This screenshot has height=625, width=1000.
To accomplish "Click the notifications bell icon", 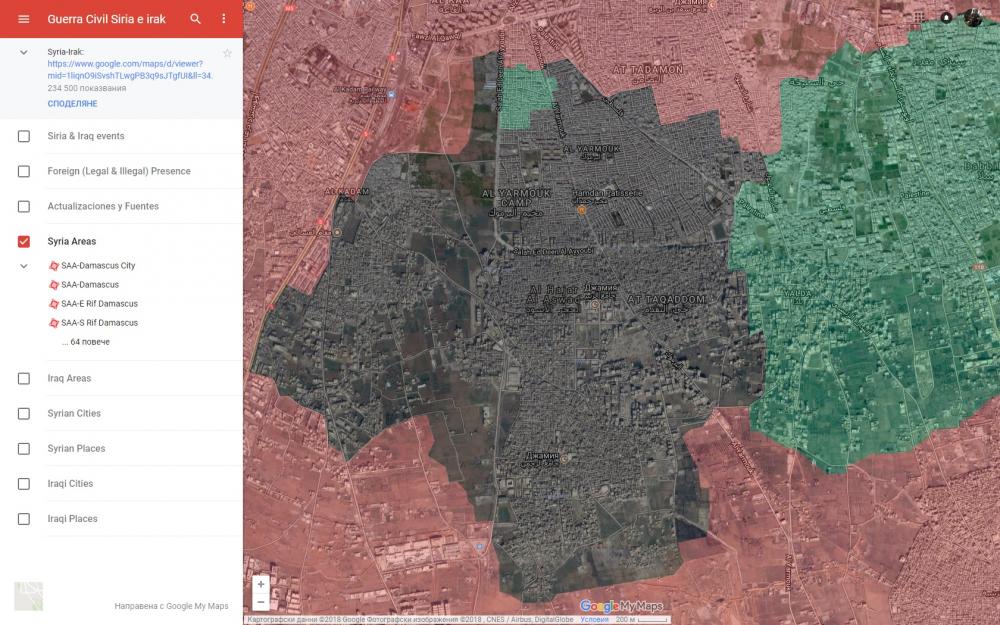I will 946,17.
